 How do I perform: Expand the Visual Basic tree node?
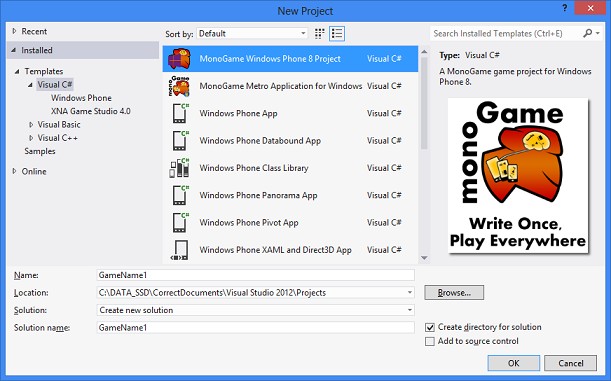point(31,124)
